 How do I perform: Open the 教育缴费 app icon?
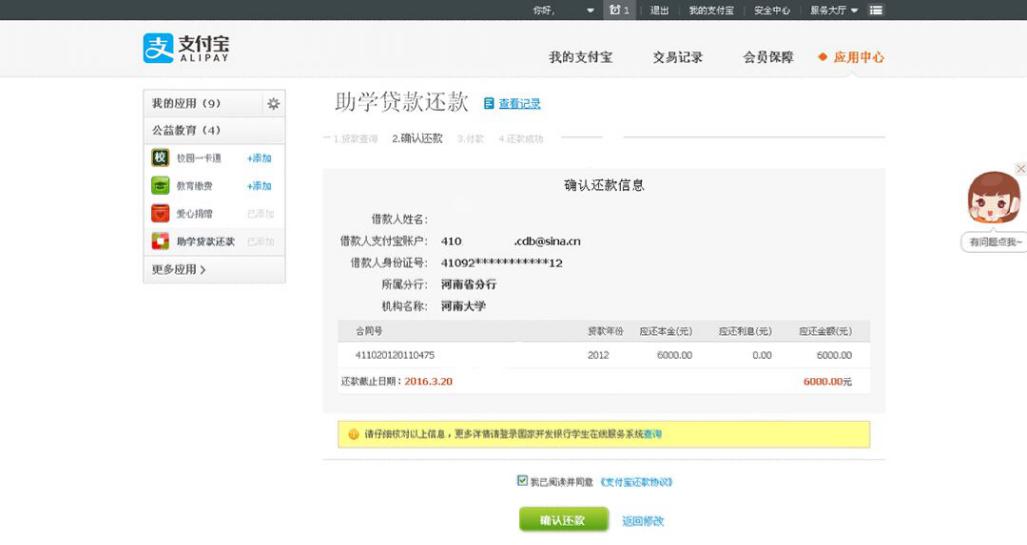(160, 186)
